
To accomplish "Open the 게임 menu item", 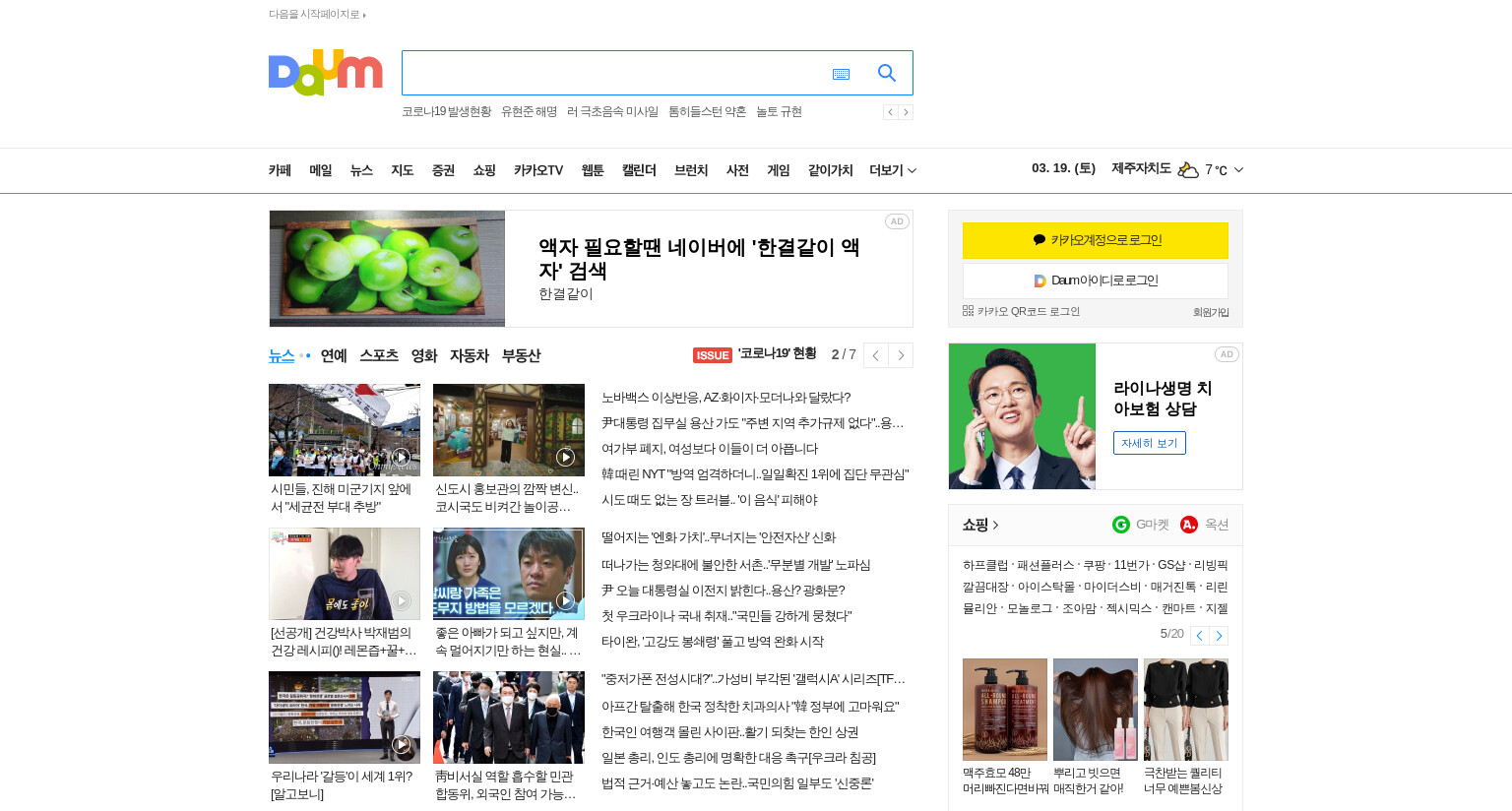I will (x=779, y=170).
